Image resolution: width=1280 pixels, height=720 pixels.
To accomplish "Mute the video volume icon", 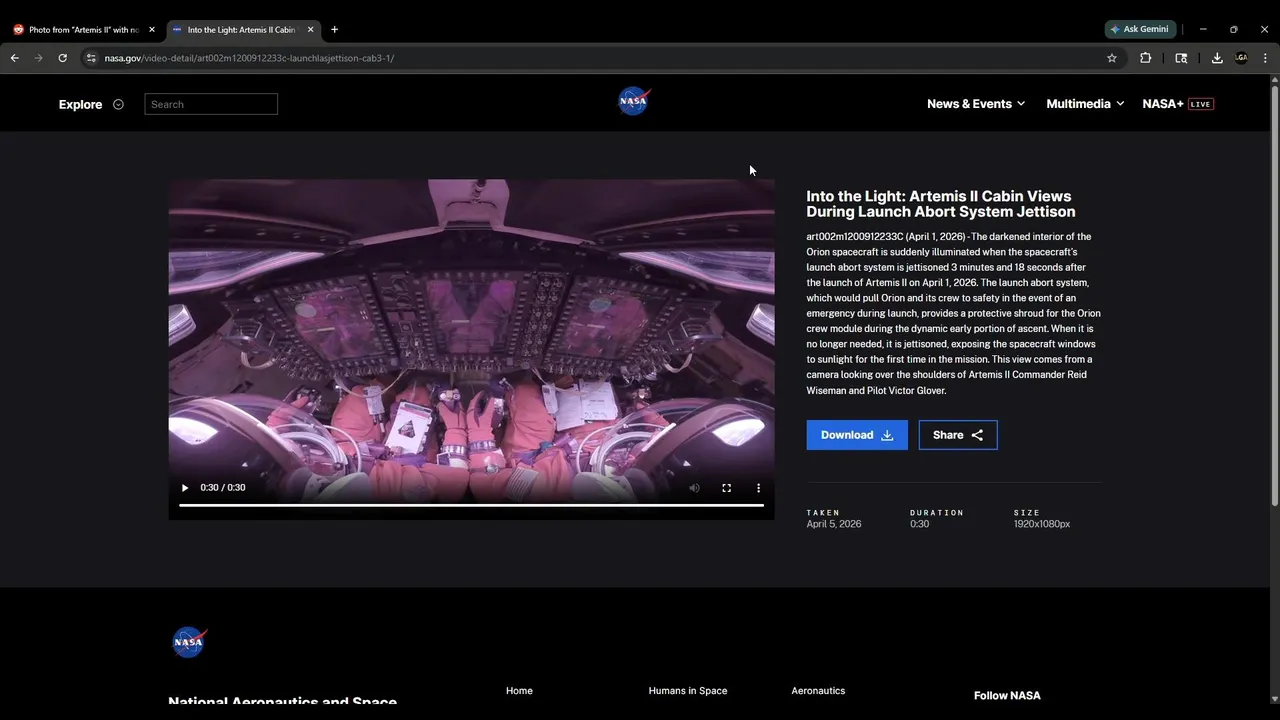I will click(694, 488).
